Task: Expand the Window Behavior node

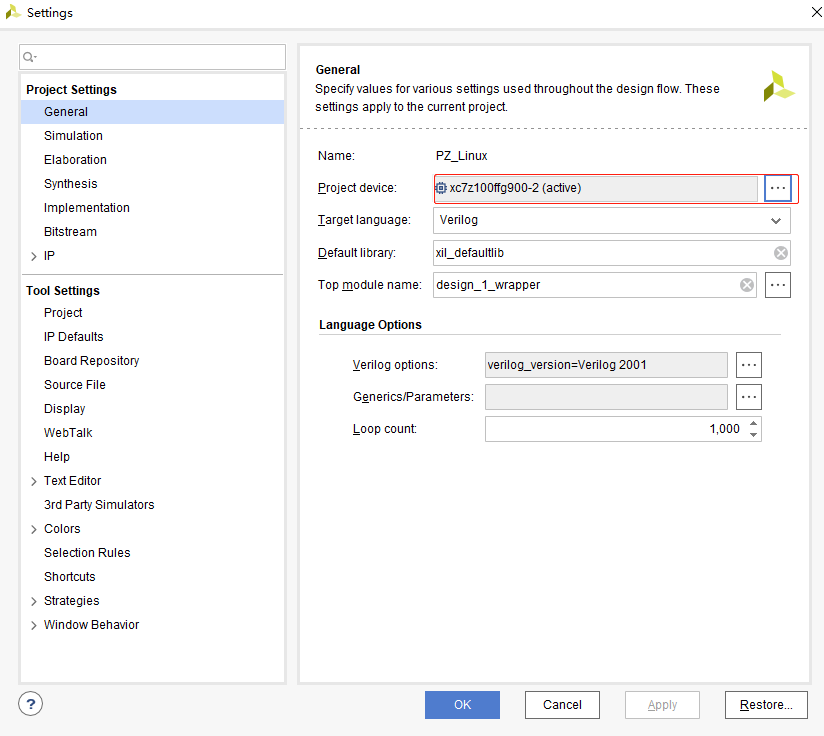Action: click(34, 625)
